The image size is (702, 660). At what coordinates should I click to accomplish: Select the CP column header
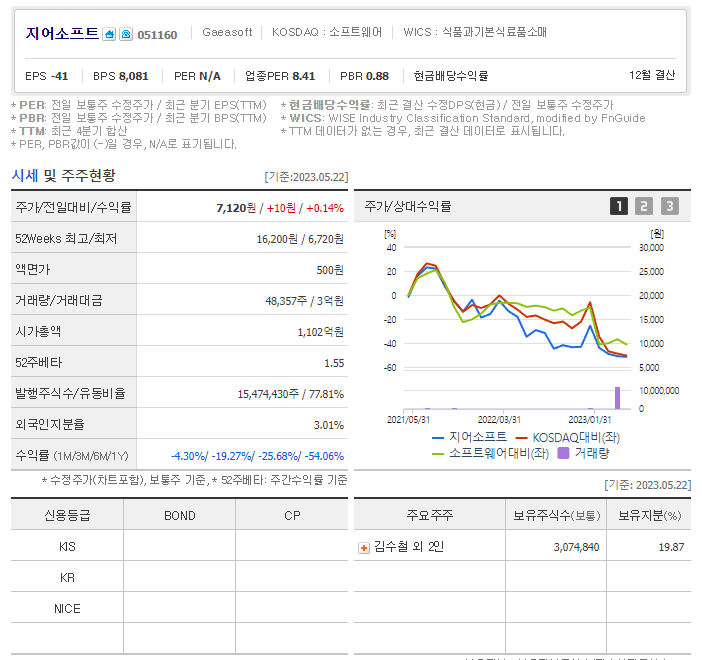pyautogui.click(x=292, y=516)
